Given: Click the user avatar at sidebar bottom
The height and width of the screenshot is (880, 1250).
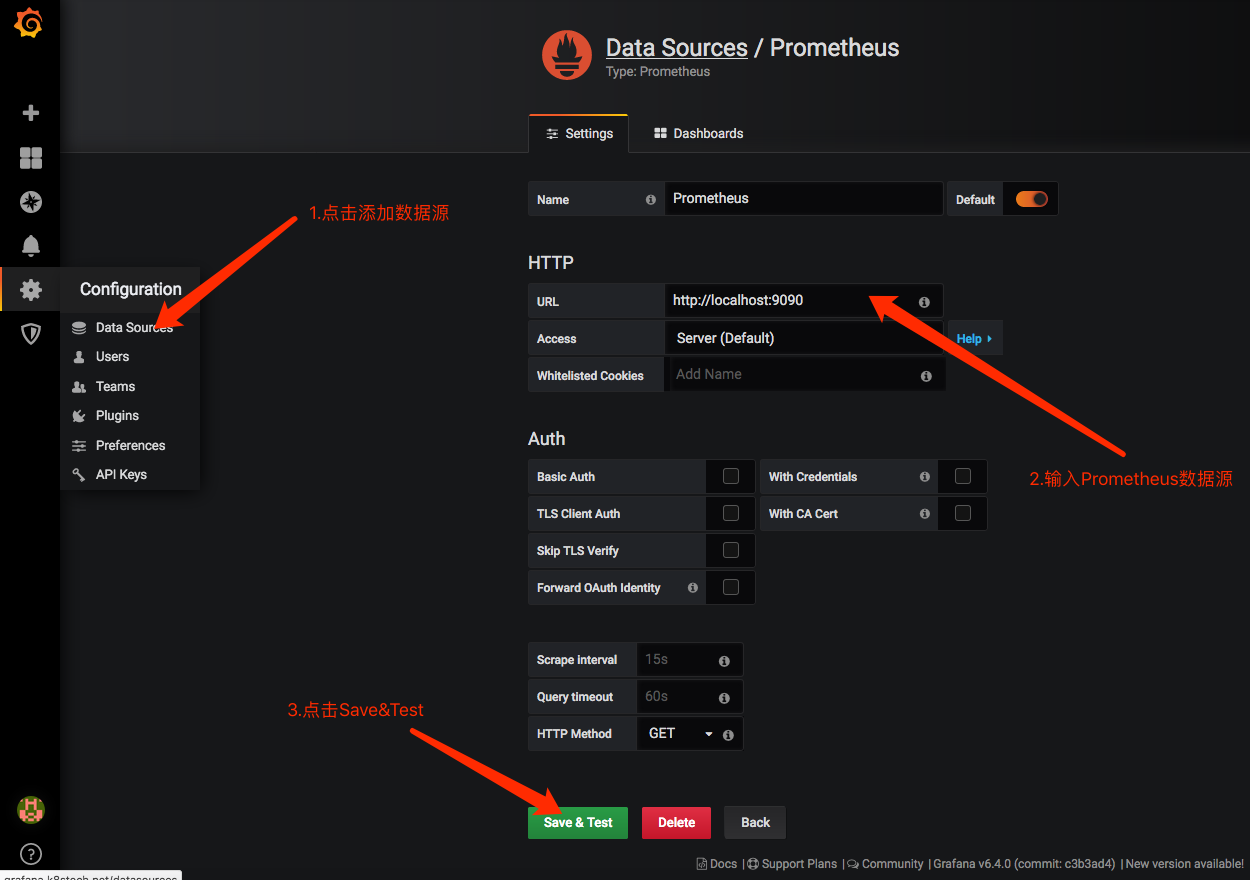Looking at the screenshot, I should coord(29,810).
